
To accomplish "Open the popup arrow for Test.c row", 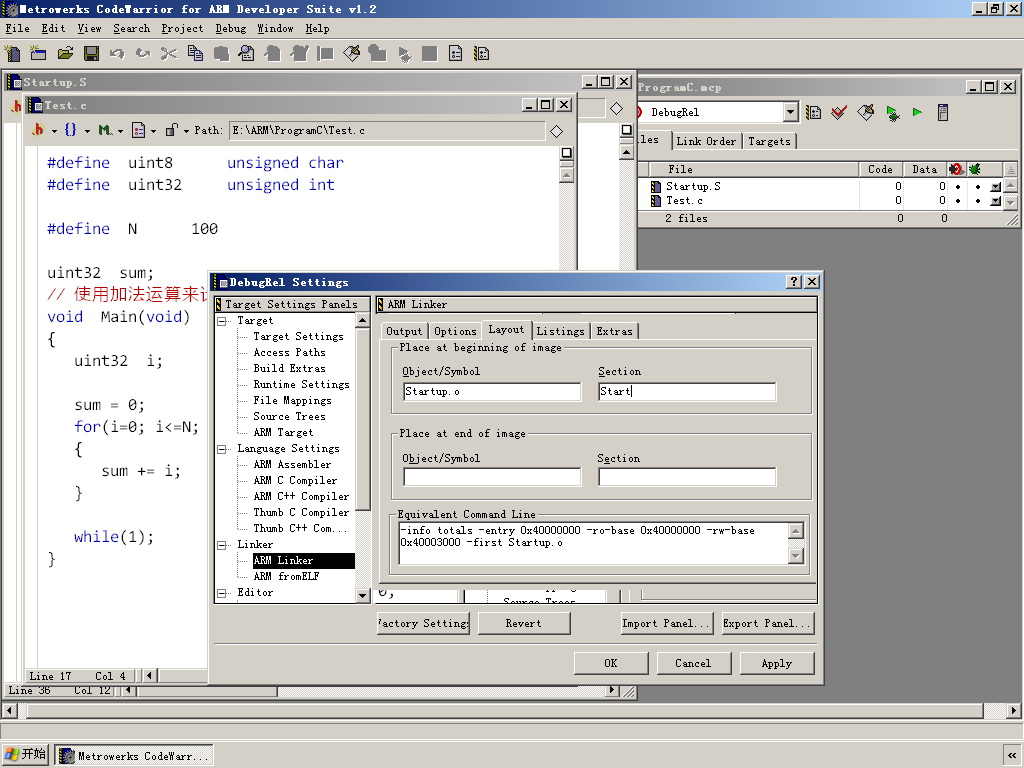I will tap(995, 201).
